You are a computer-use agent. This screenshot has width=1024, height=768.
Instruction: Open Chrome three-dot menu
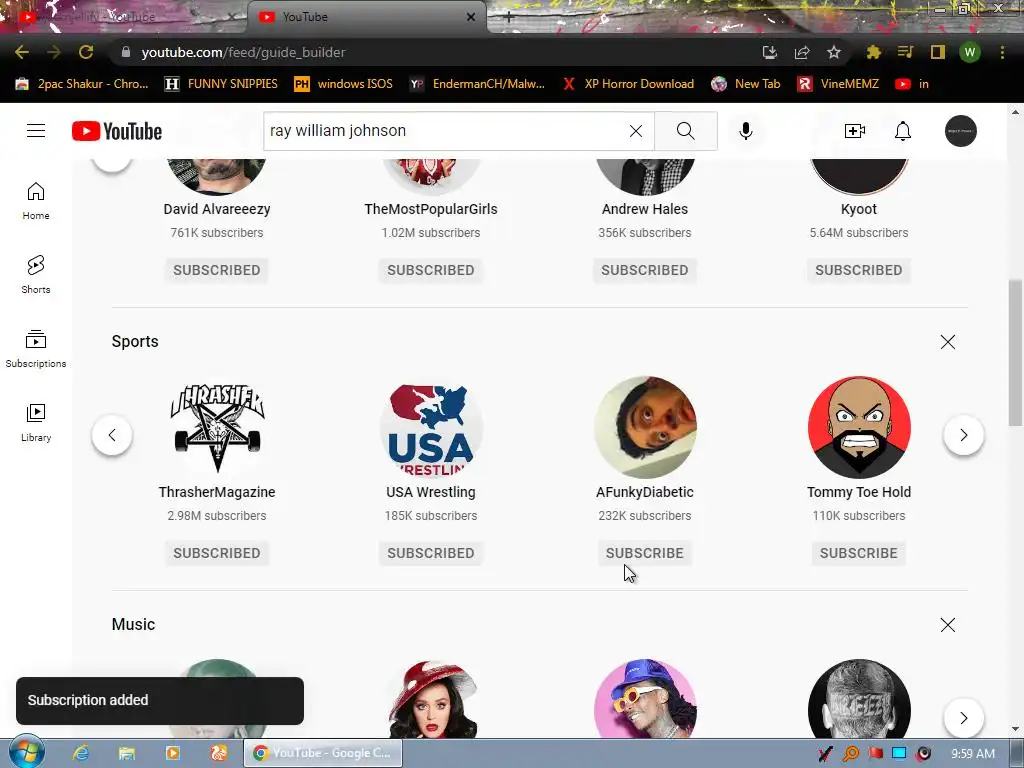click(x=1002, y=52)
